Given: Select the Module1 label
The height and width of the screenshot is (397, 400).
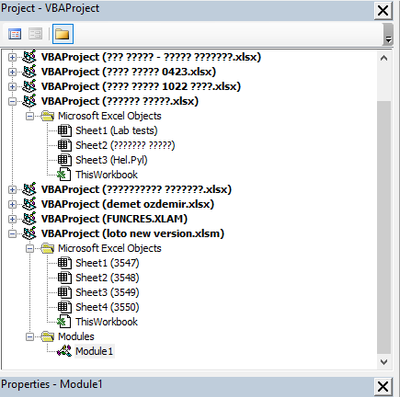Looking at the screenshot, I should pos(94,351).
